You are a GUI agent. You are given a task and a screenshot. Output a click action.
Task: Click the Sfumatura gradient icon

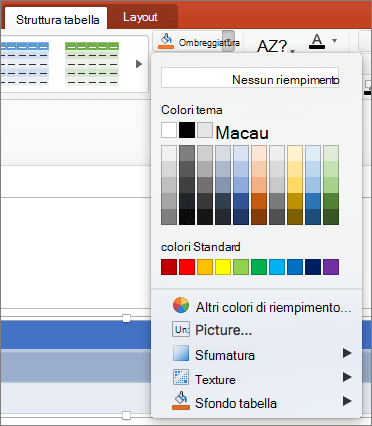click(181, 353)
